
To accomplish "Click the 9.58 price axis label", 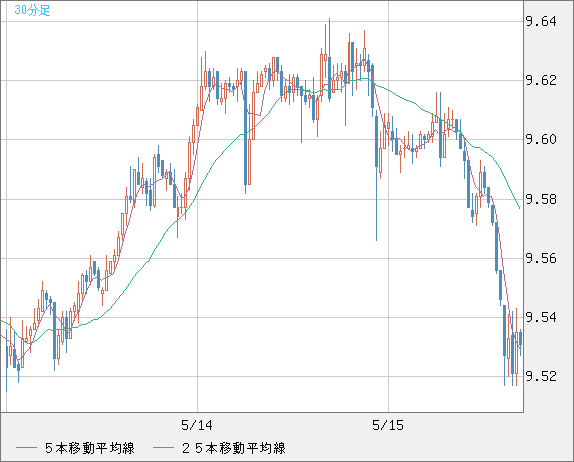I will coord(541,200).
